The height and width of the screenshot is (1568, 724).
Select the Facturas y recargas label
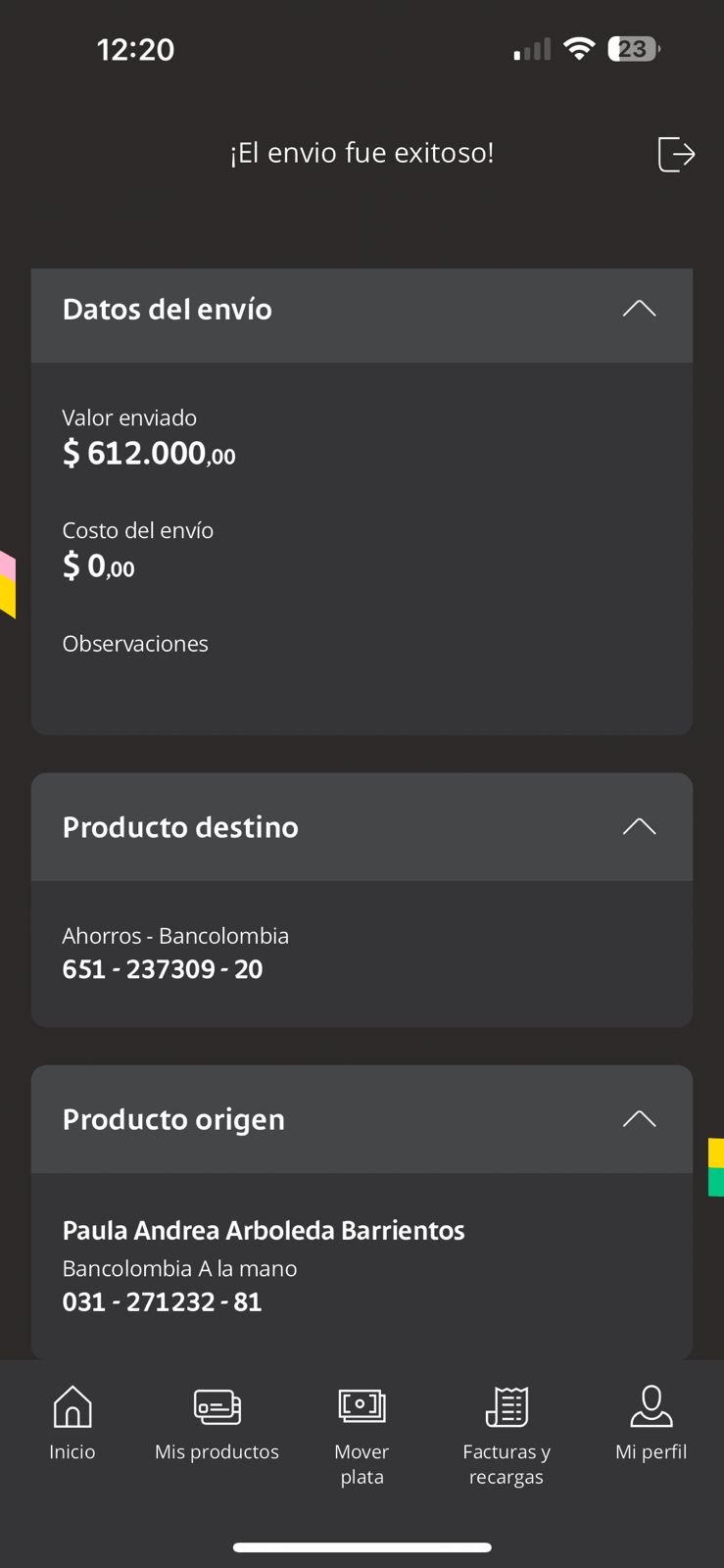(507, 1464)
